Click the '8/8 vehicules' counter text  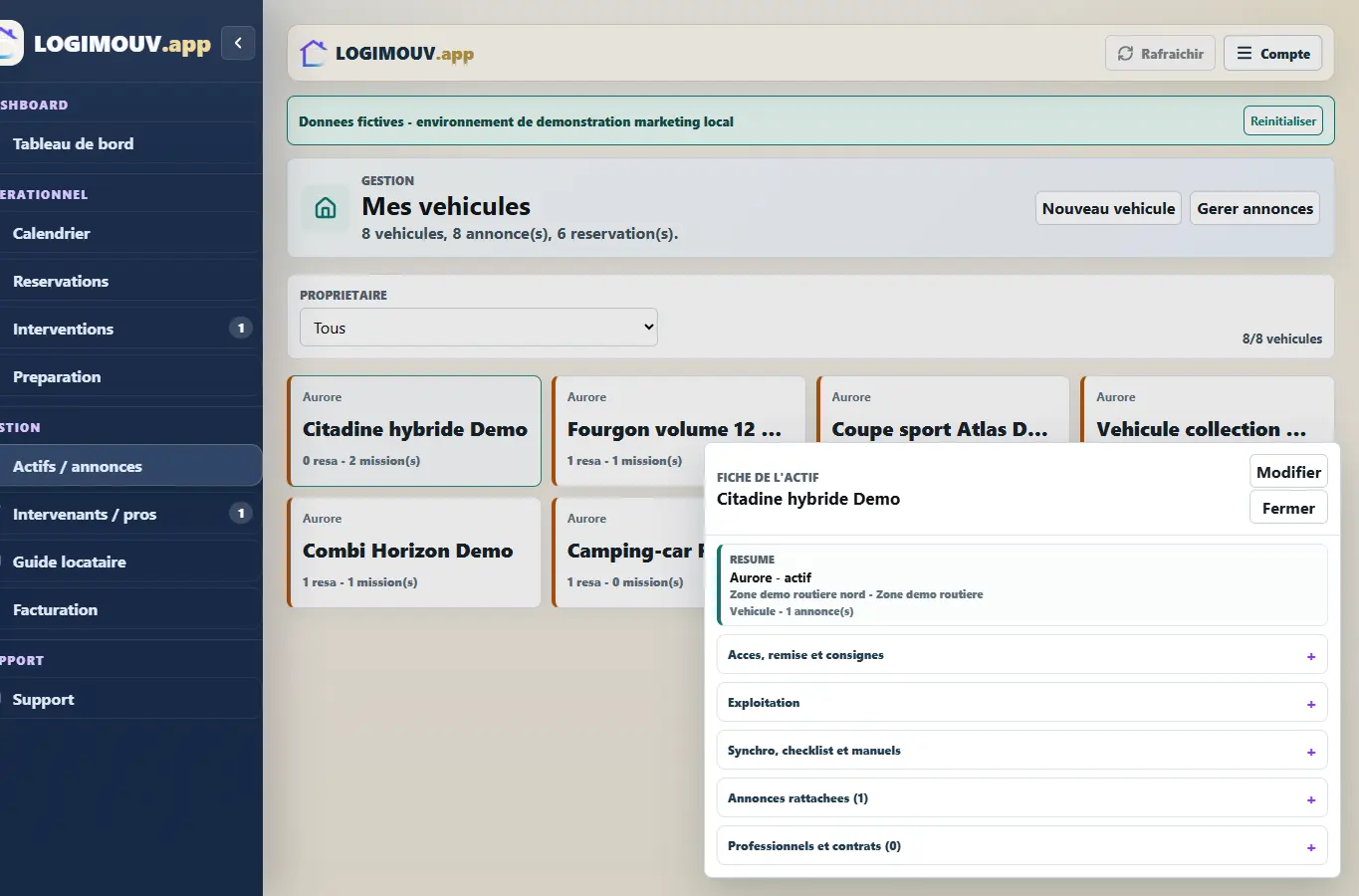click(1282, 338)
